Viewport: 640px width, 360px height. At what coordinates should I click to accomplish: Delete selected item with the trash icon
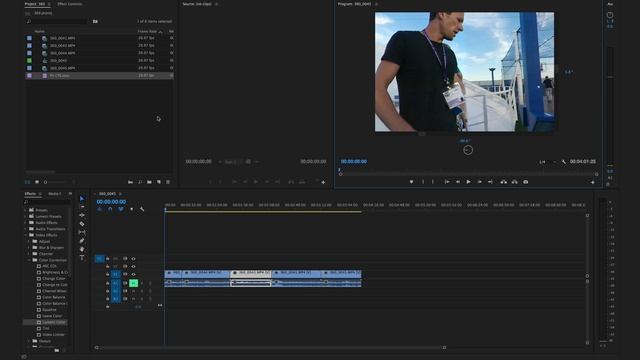[168, 182]
